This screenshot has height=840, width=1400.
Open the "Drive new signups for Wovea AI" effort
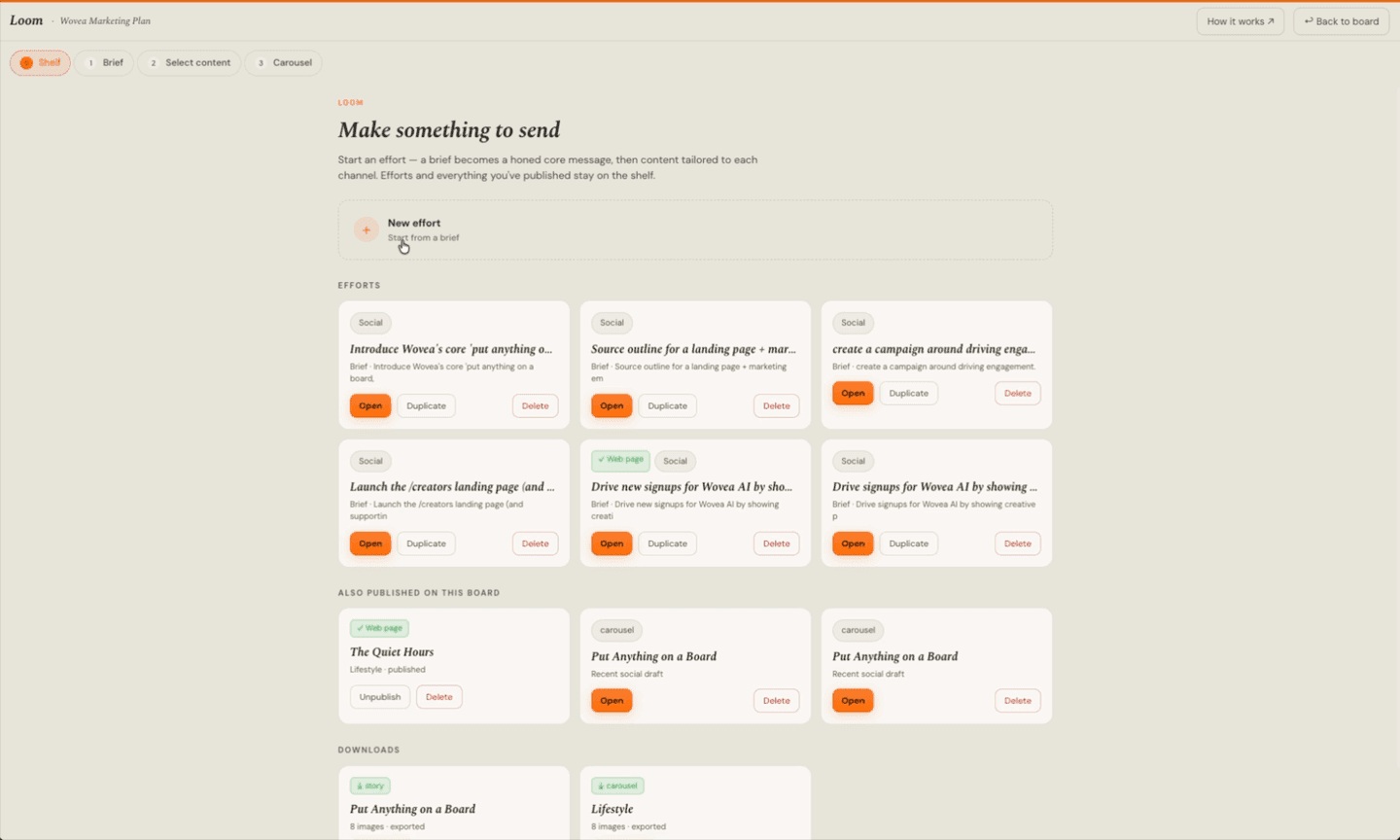[612, 543]
